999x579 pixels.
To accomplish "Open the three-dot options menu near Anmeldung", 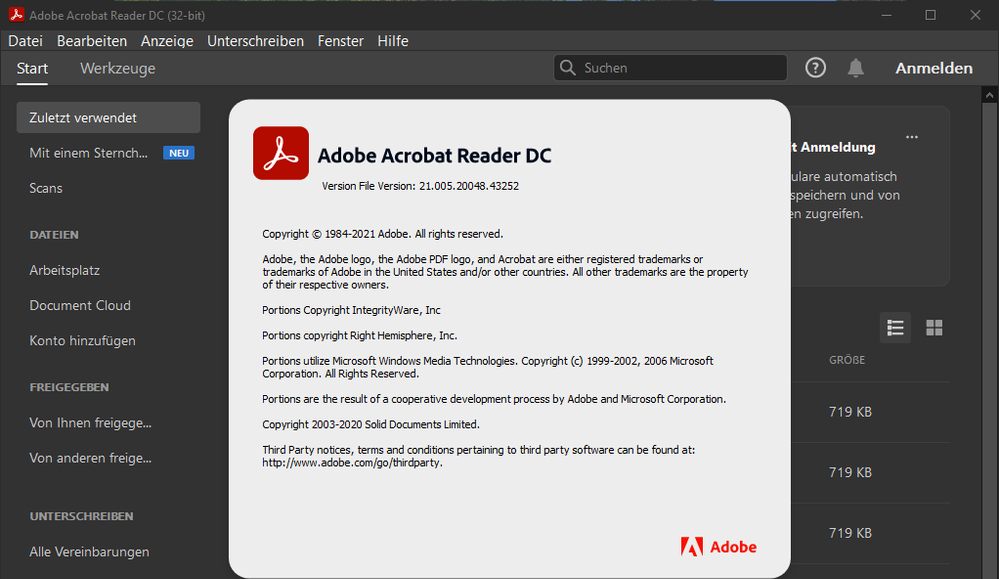I will 911,137.
